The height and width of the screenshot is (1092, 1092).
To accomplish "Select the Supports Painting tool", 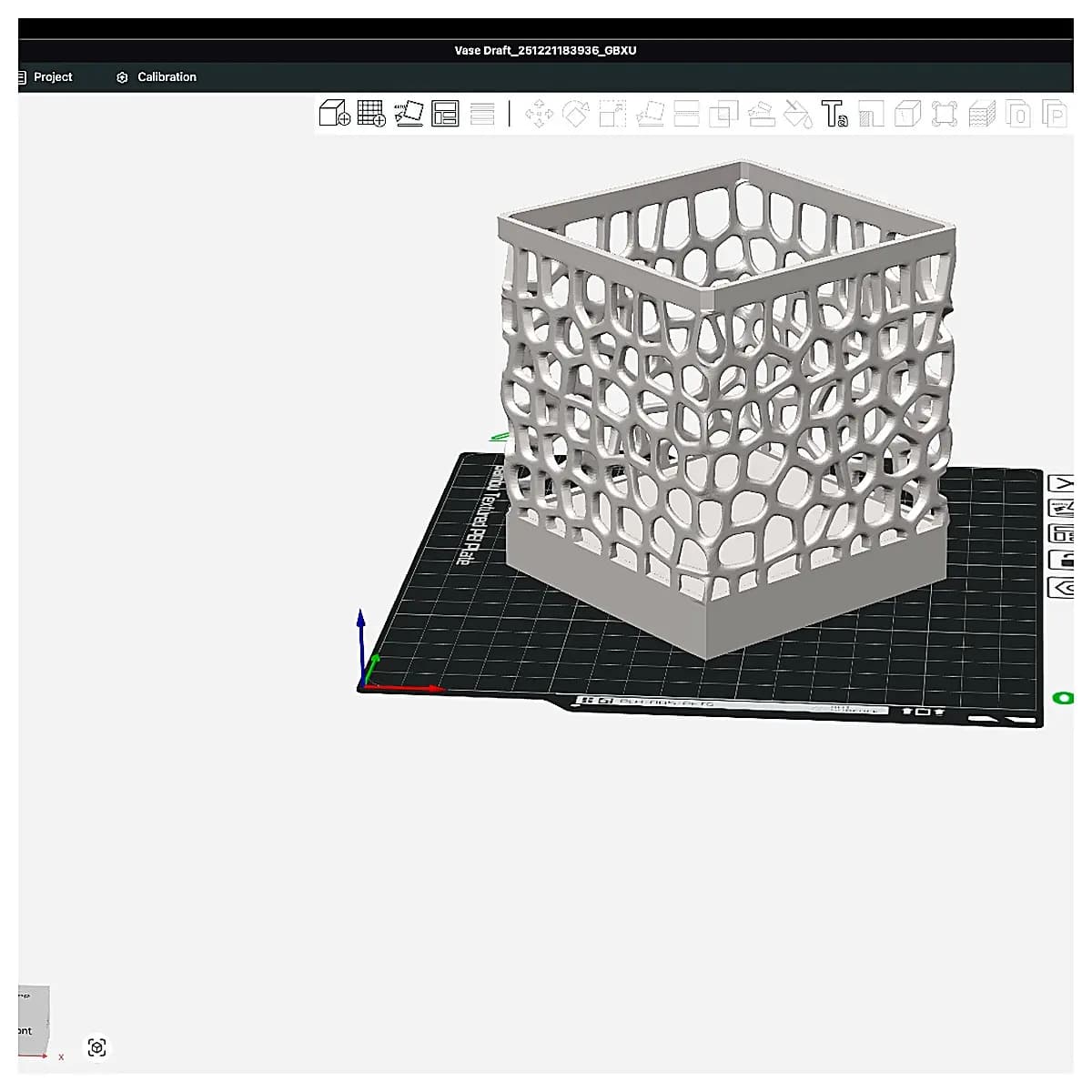I will [761, 114].
